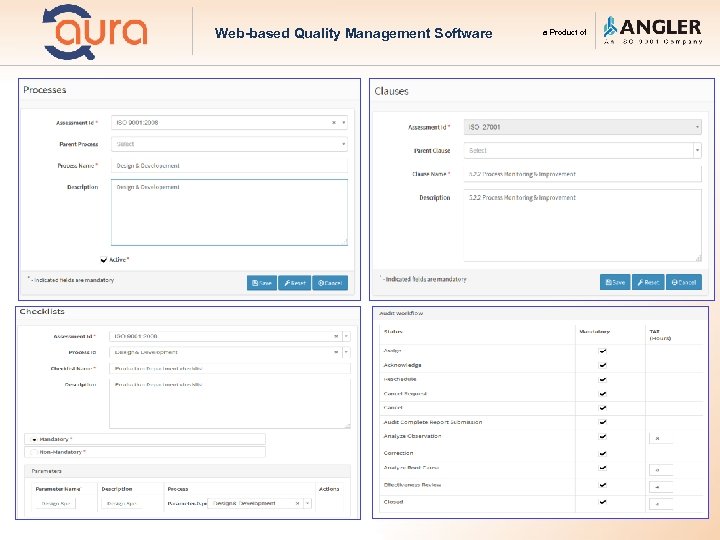
Task: Click the Process Name field in Processes
Action: 229,166
